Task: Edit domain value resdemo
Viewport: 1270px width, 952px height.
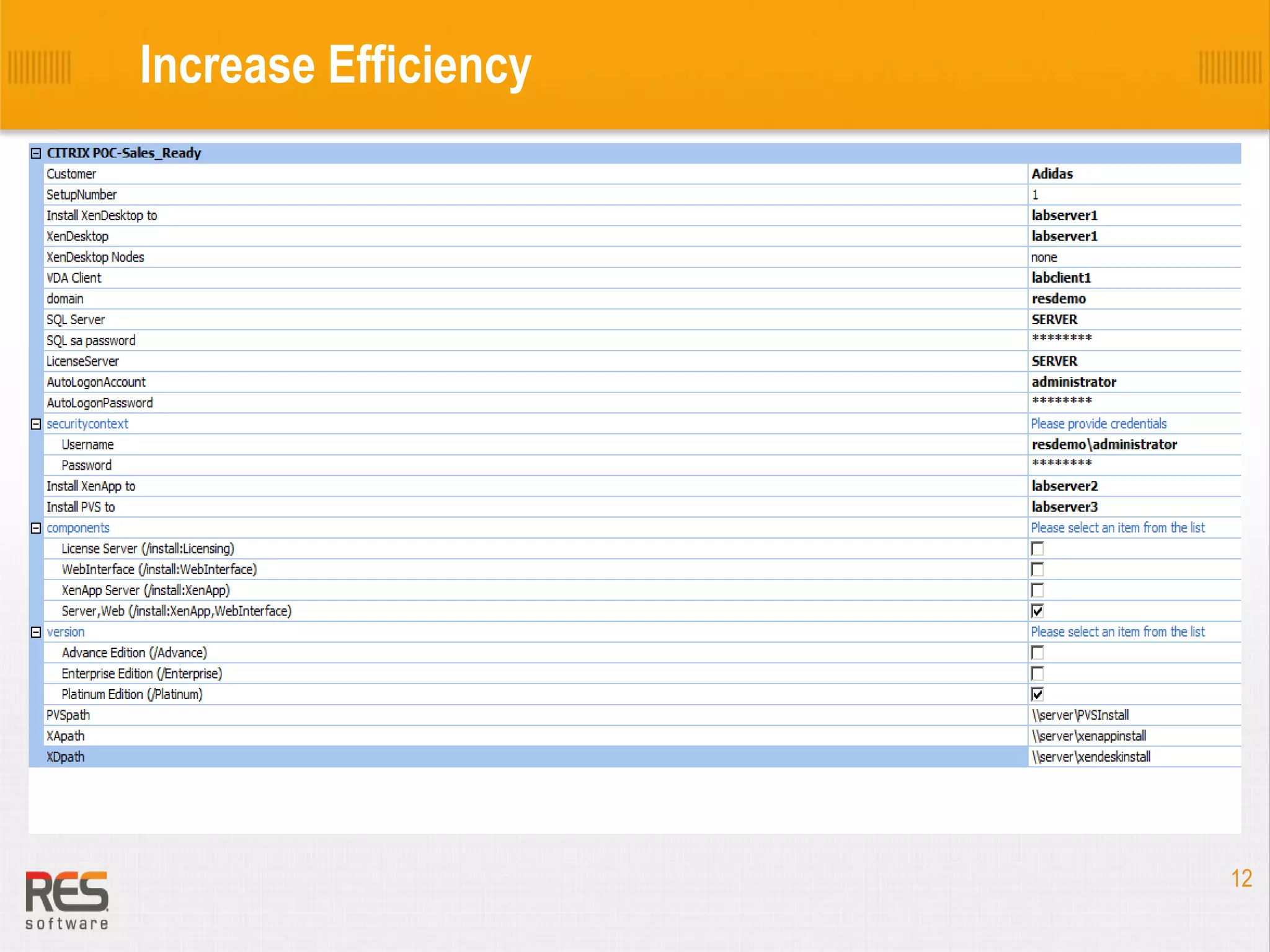Action: pyautogui.click(x=1059, y=299)
